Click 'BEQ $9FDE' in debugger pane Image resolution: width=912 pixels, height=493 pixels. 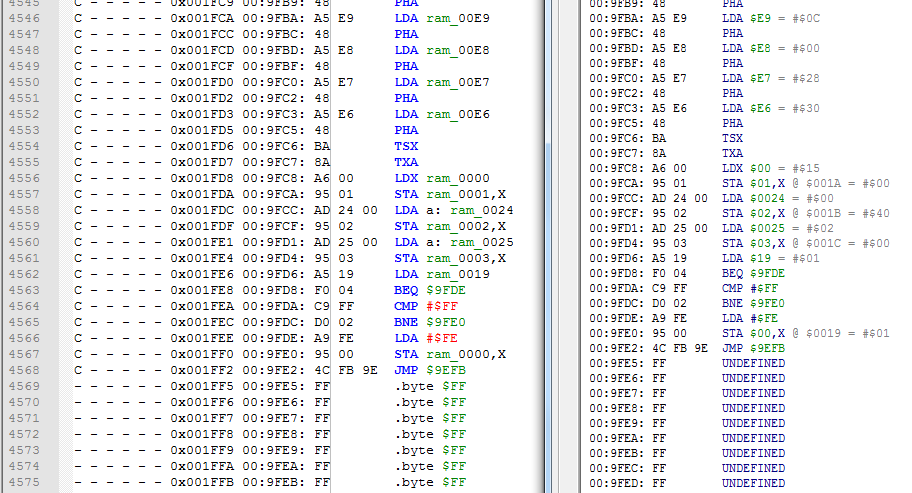753,273
